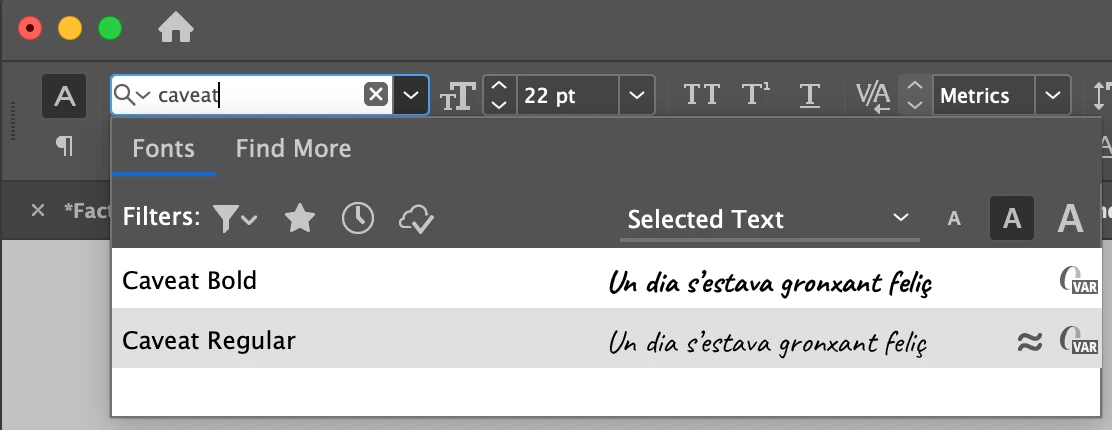The image size is (1112, 430).
Task: Choose medium sample text size A
Action: pyautogui.click(x=1012, y=219)
